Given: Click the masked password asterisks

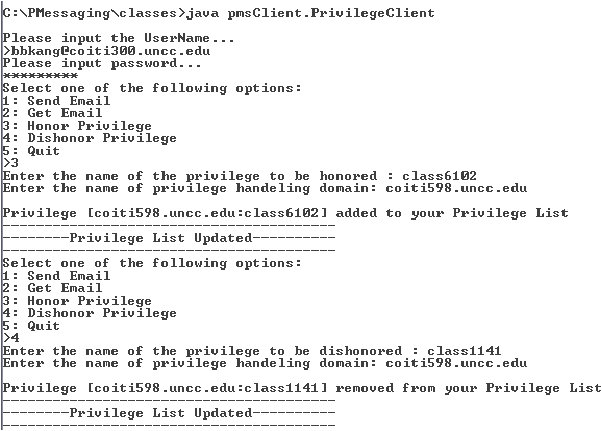Looking at the screenshot, I should pyautogui.click(x=40, y=75).
